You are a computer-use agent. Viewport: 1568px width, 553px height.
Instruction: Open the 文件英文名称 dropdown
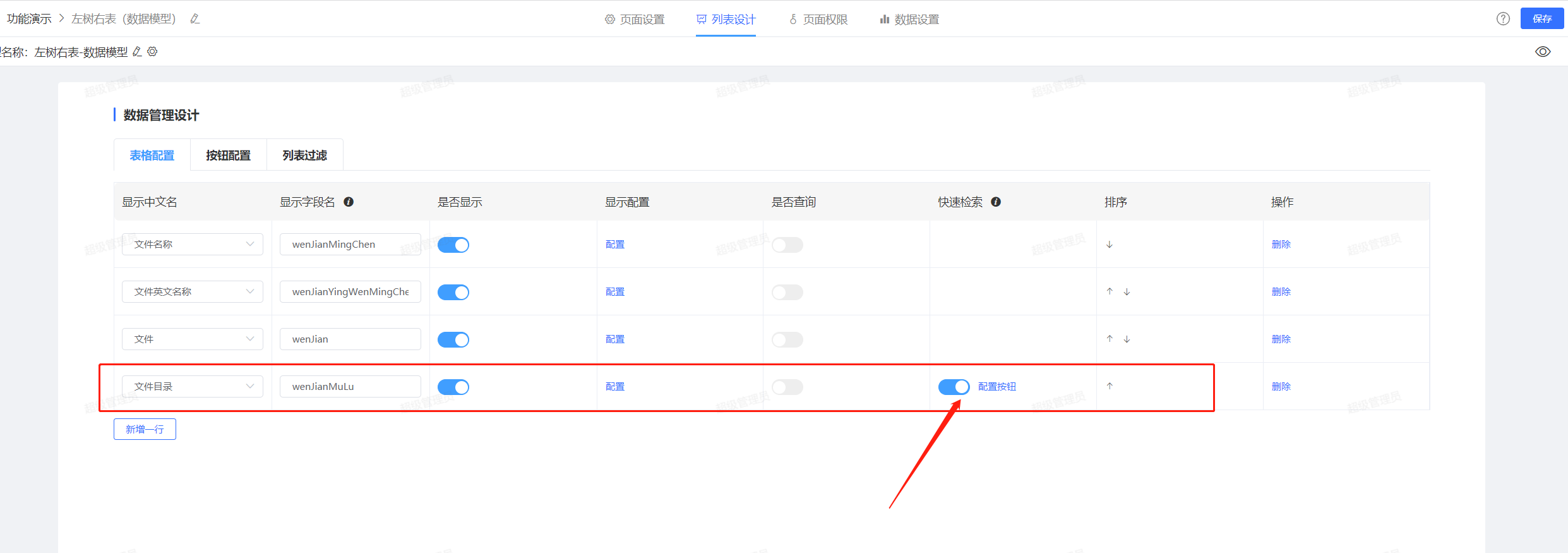pos(193,292)
